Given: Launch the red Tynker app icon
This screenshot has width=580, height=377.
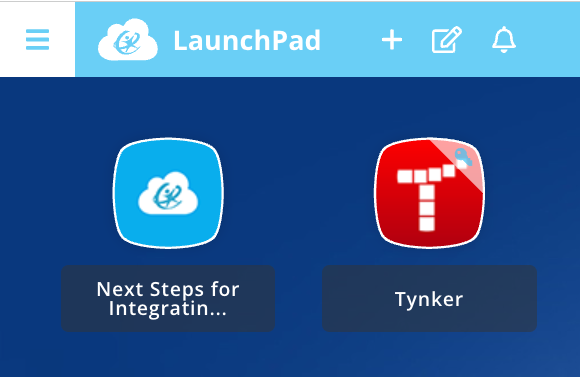Looking at the screenshot, I should 429,193.
